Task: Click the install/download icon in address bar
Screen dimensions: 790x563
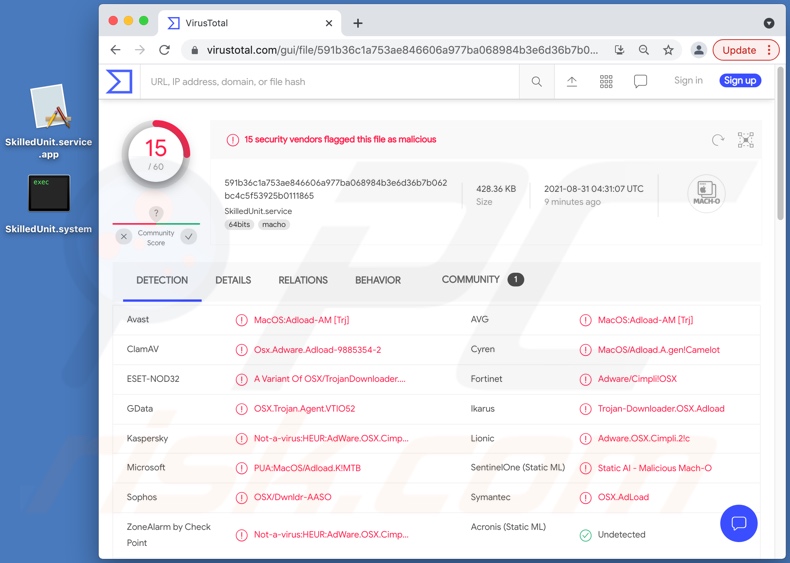Action: [x=620, y=50]
